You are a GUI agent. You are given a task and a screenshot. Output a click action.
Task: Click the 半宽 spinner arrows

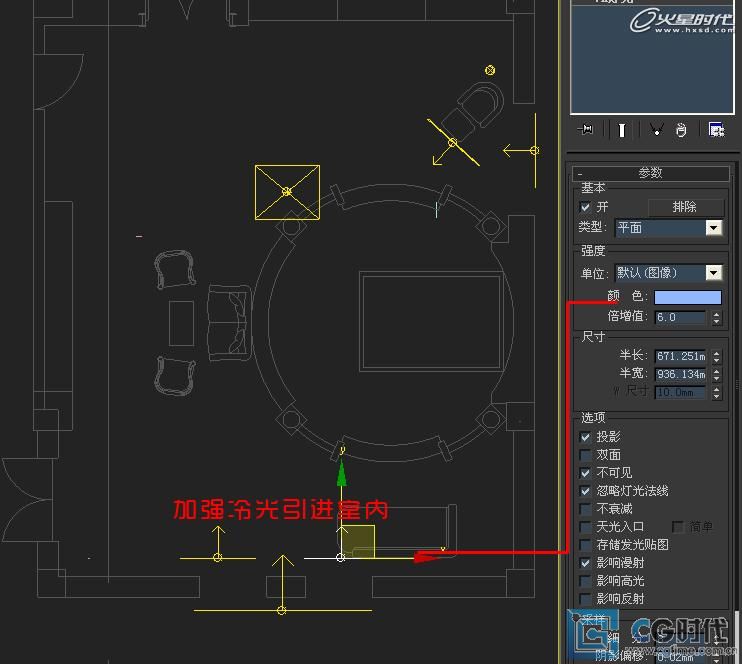(716, 375)
